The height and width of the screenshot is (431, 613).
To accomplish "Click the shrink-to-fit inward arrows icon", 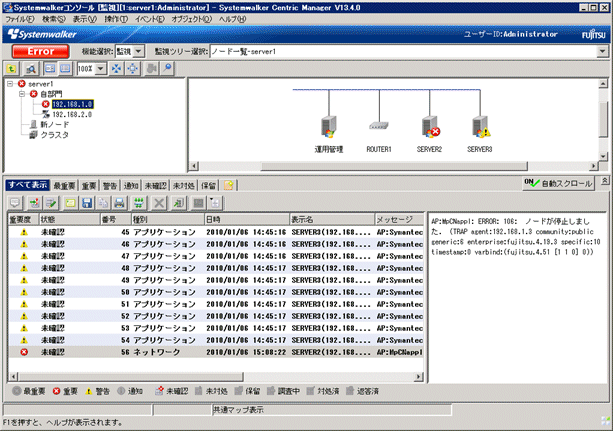I will 117,69.
